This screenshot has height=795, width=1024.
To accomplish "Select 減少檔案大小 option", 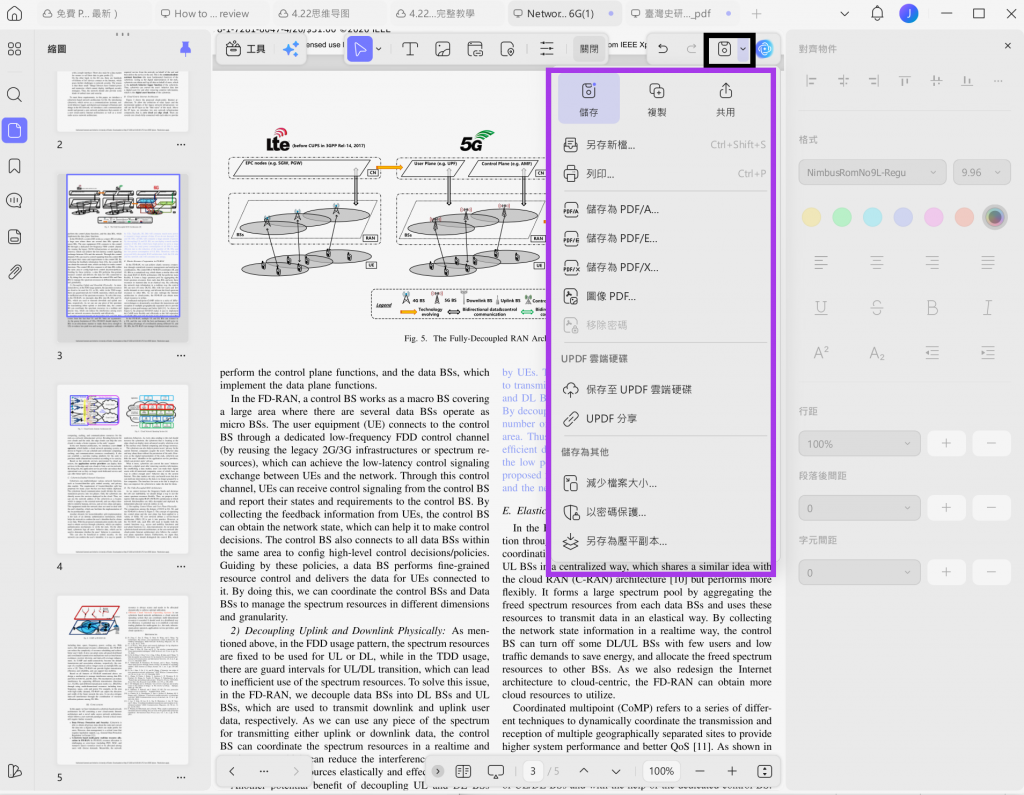I will coord(664,483).
